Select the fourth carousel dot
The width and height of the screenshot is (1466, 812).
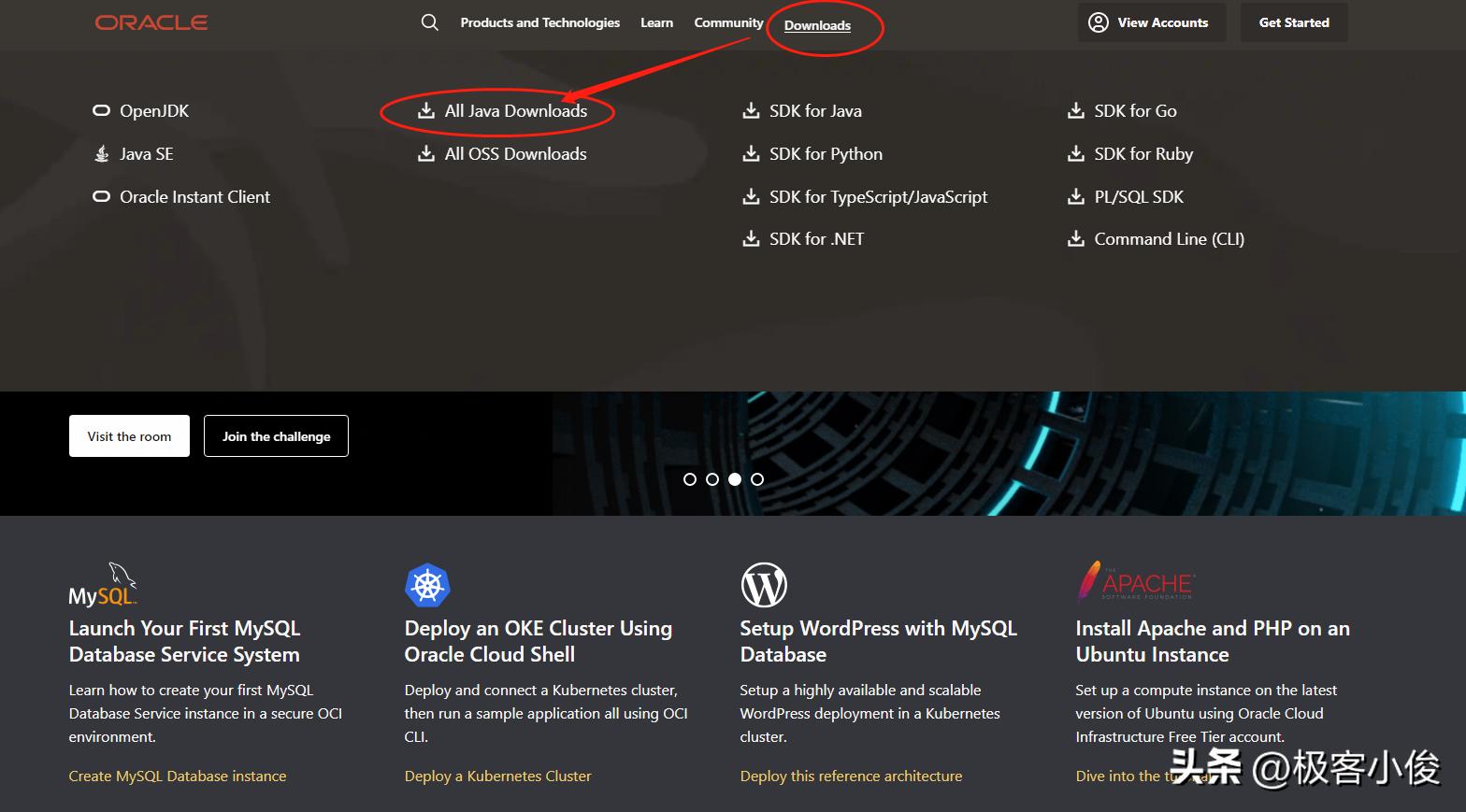click(757, 479)
